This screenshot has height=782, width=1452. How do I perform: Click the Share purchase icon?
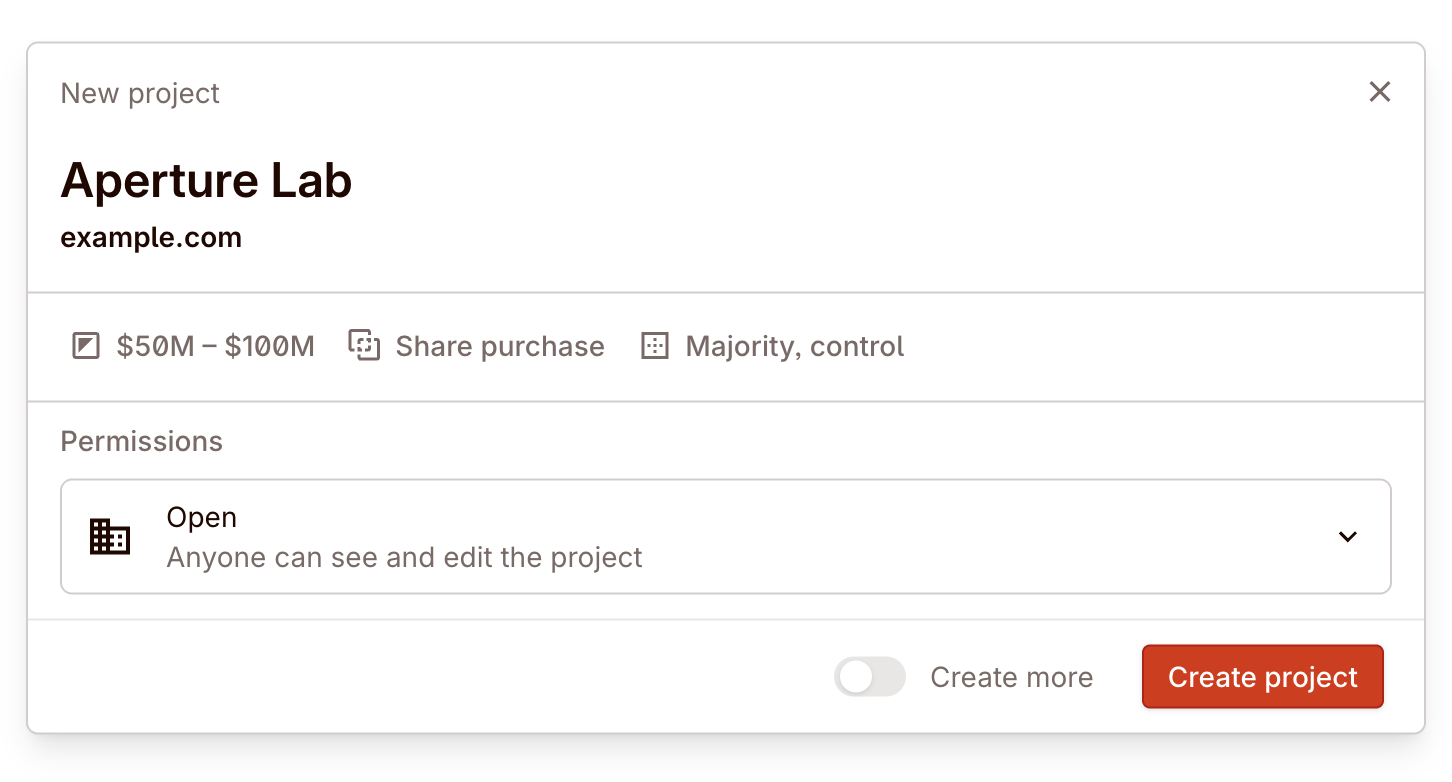click(364, 346)
